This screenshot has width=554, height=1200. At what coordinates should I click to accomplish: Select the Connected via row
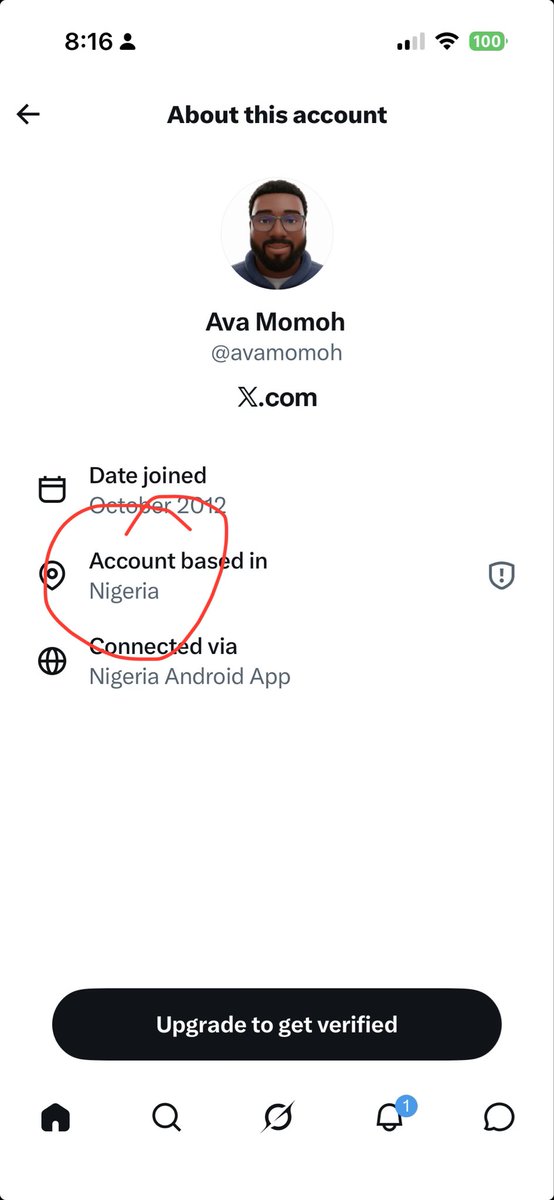(x=277, y=661)
